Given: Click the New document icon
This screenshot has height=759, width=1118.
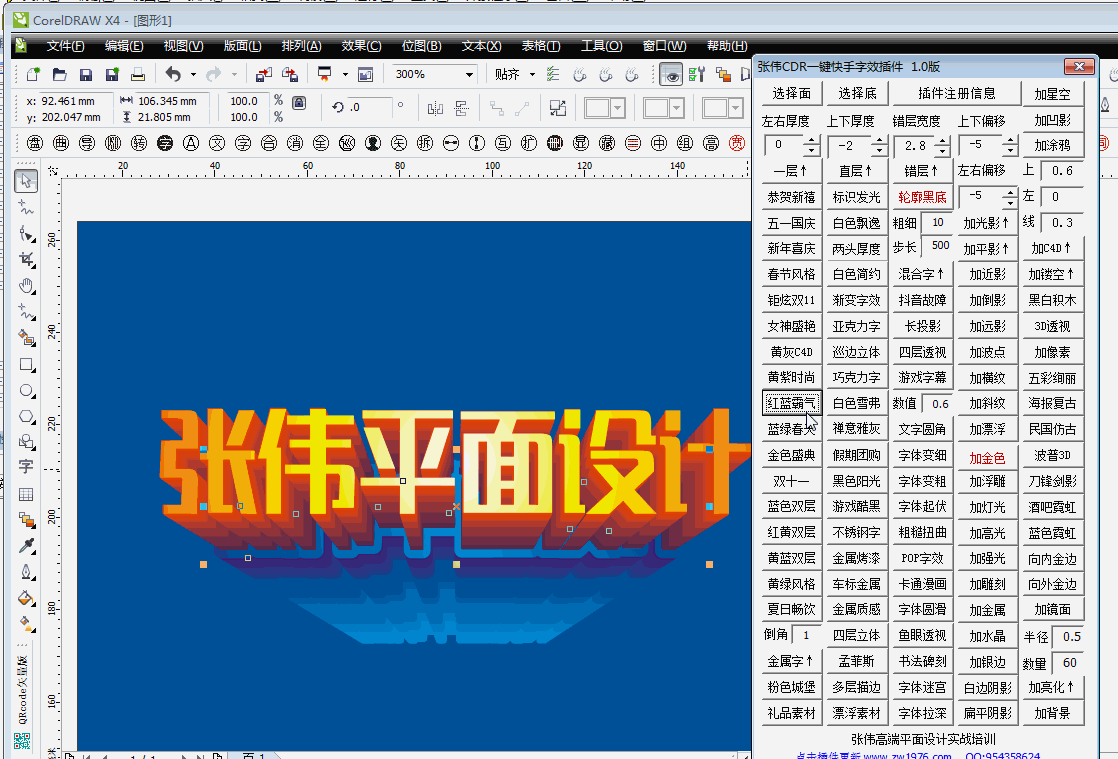Looking at the screenshot, I should click(33, 74).
